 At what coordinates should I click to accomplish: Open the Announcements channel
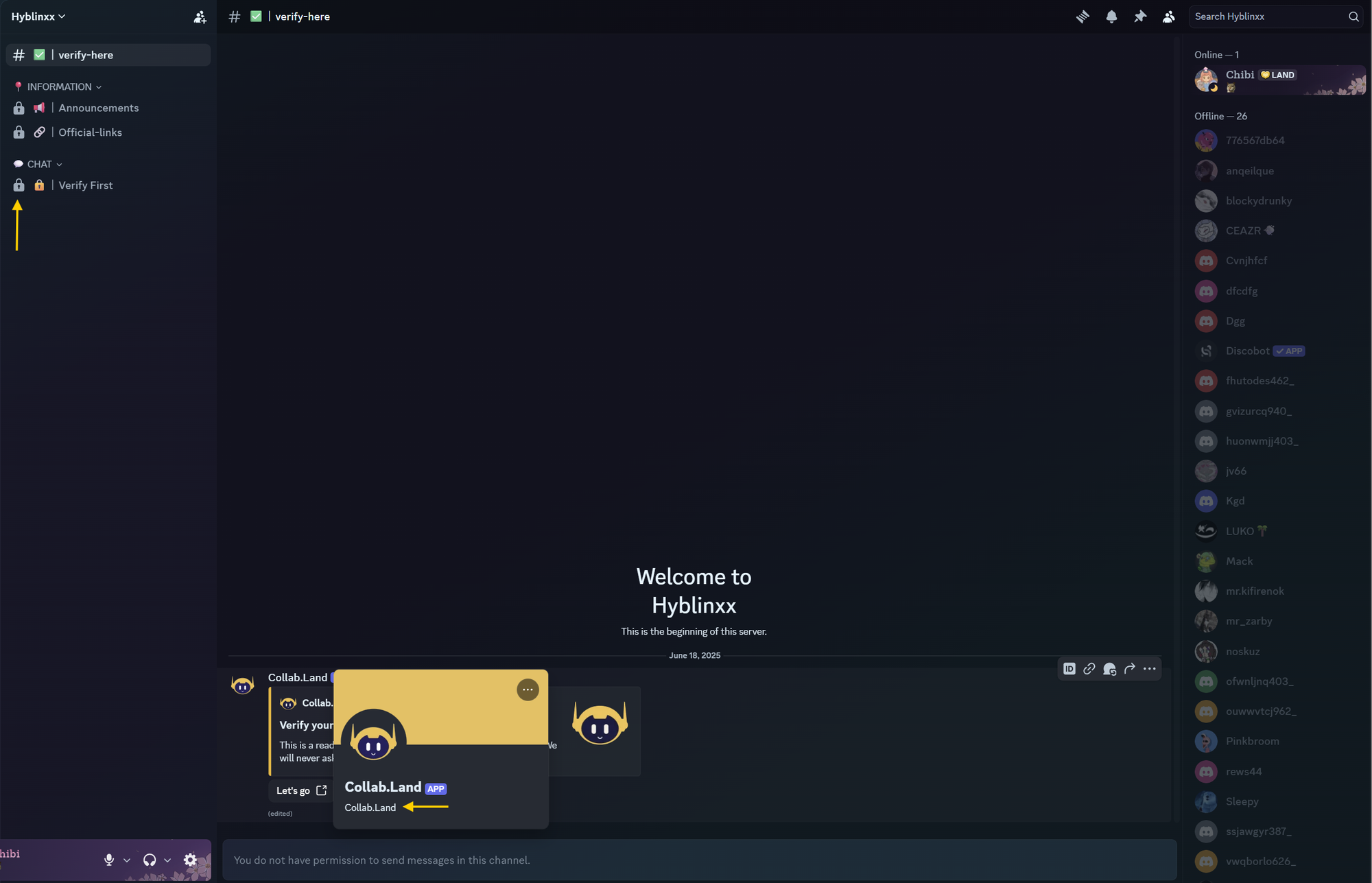tap(98, 108)
